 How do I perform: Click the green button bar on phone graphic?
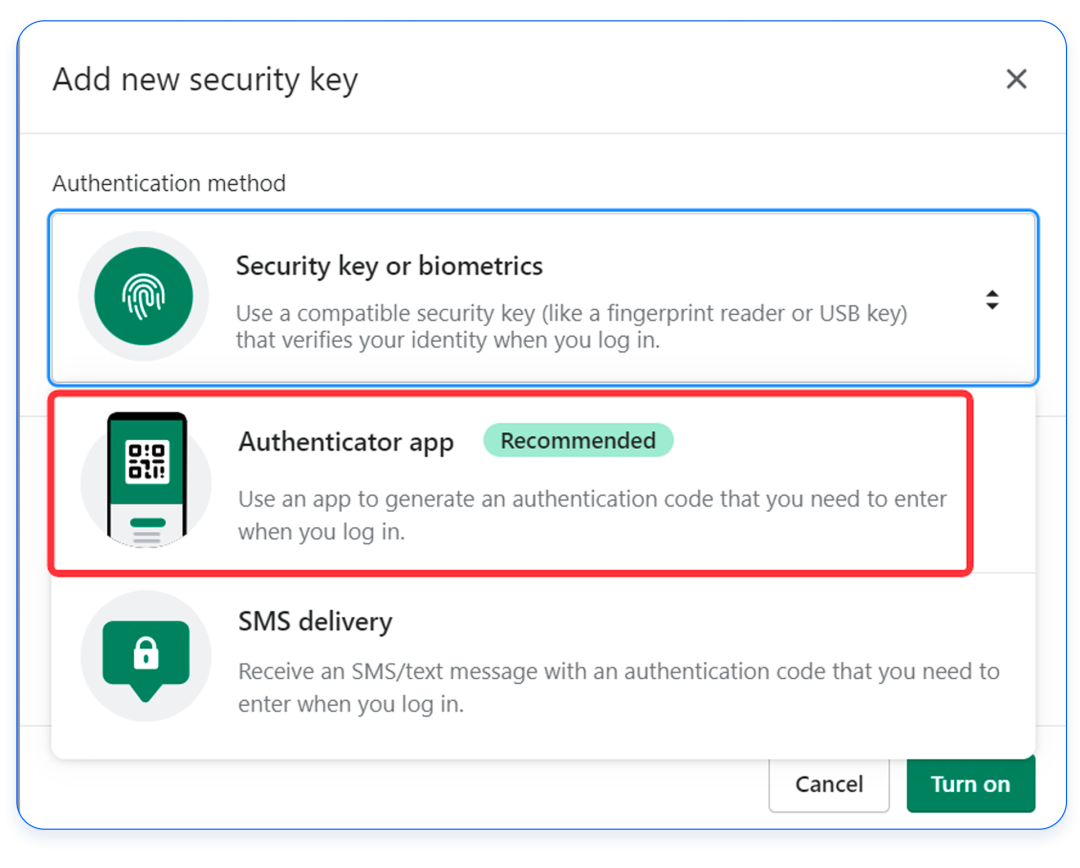coord(147,522)
